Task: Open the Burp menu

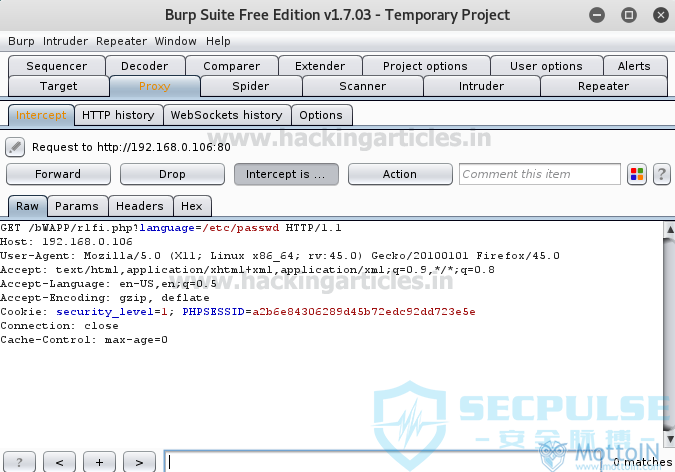Action: coord(21,41)
